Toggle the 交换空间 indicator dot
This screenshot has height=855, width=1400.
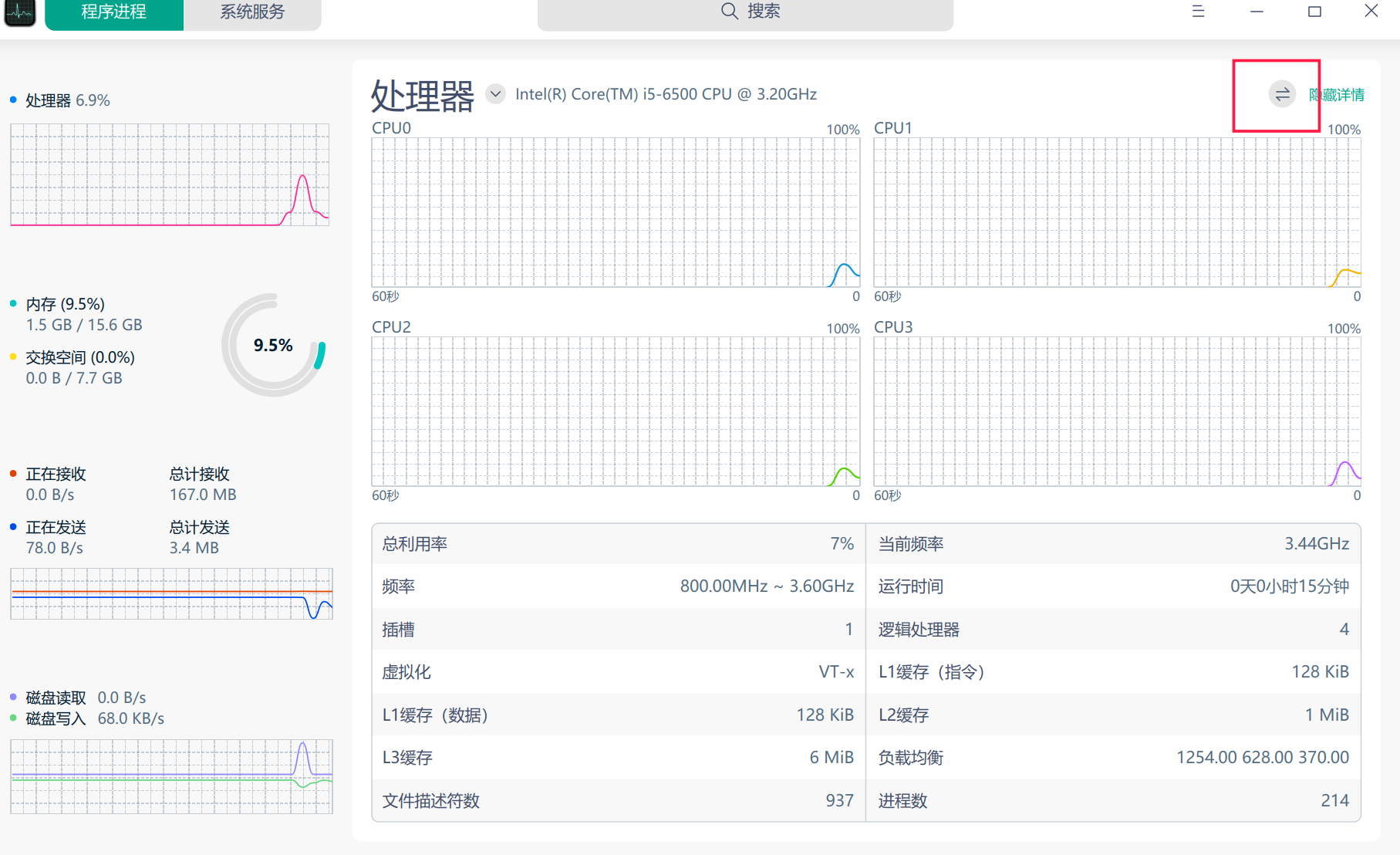click(12, 357)
